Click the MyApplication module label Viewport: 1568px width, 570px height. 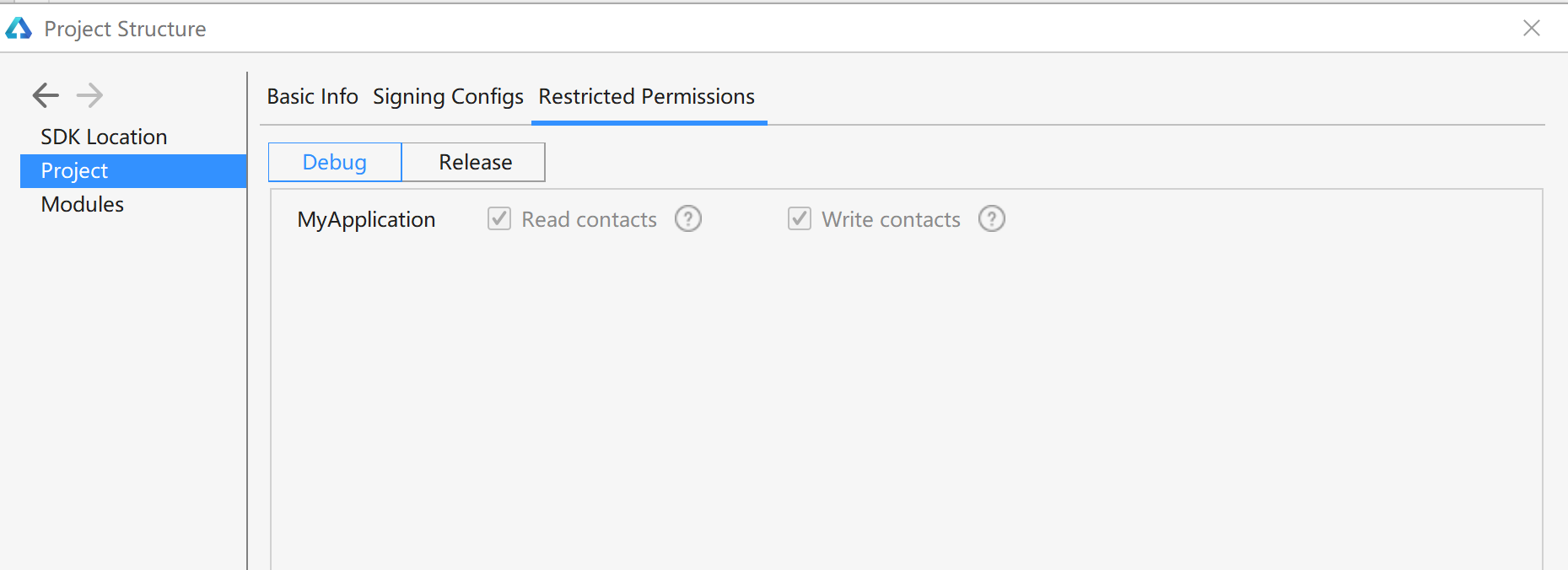tap(366, 220)
